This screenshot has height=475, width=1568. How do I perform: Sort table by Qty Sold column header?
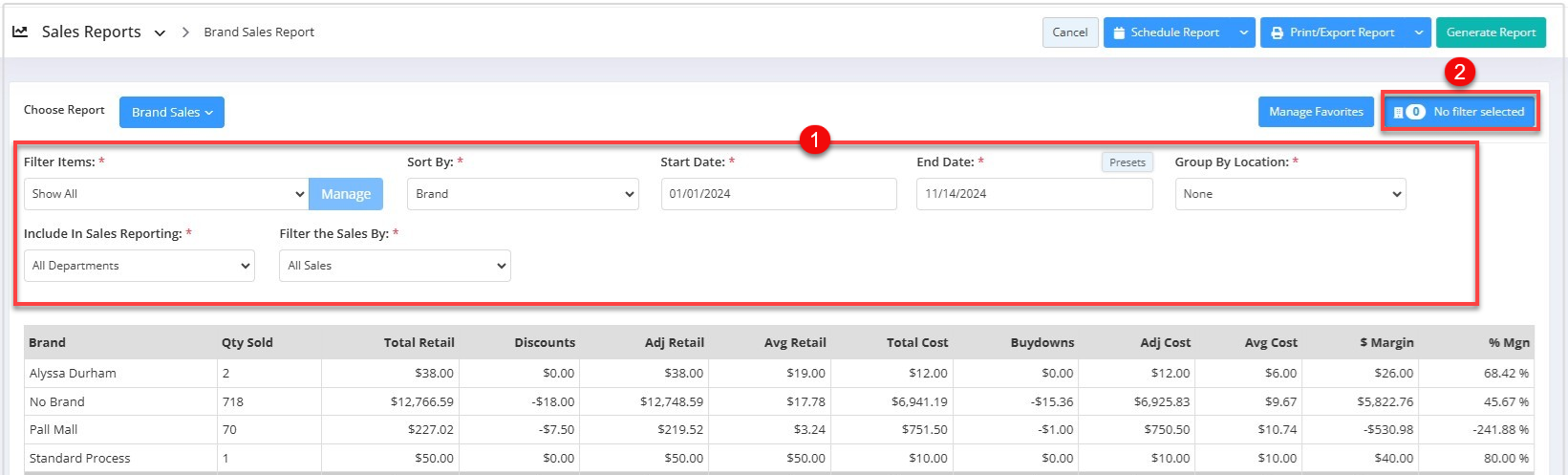click(x=247, y=342)
